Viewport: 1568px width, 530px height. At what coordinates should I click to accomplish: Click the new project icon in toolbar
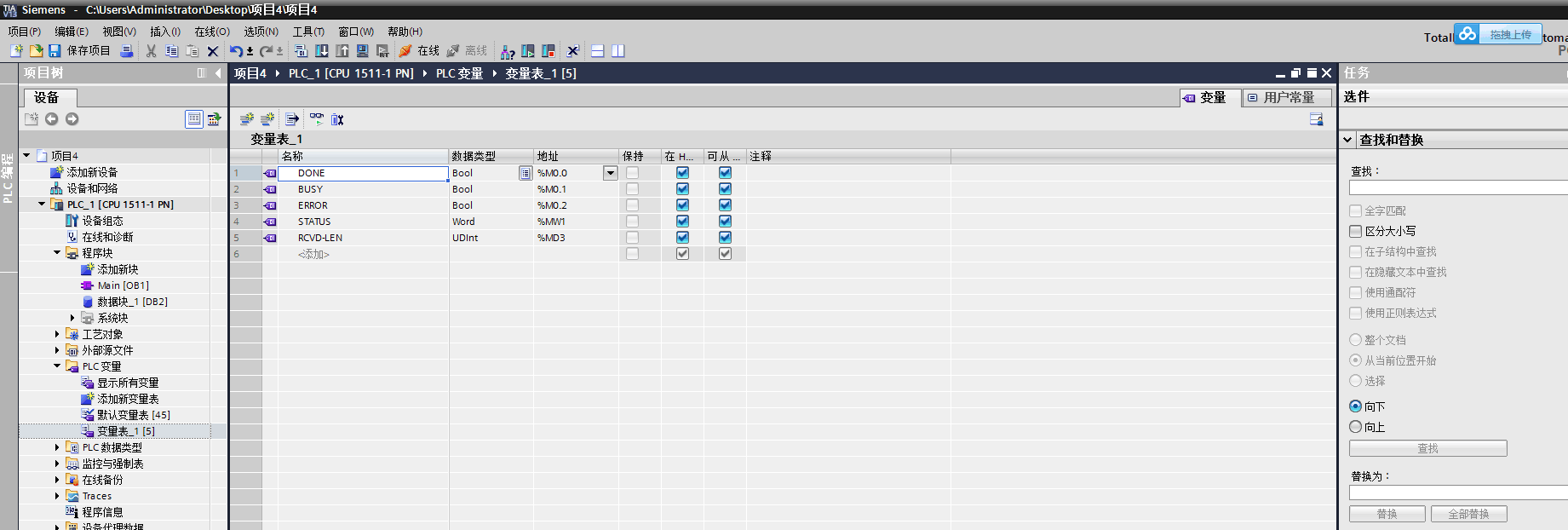pos(16,51)
